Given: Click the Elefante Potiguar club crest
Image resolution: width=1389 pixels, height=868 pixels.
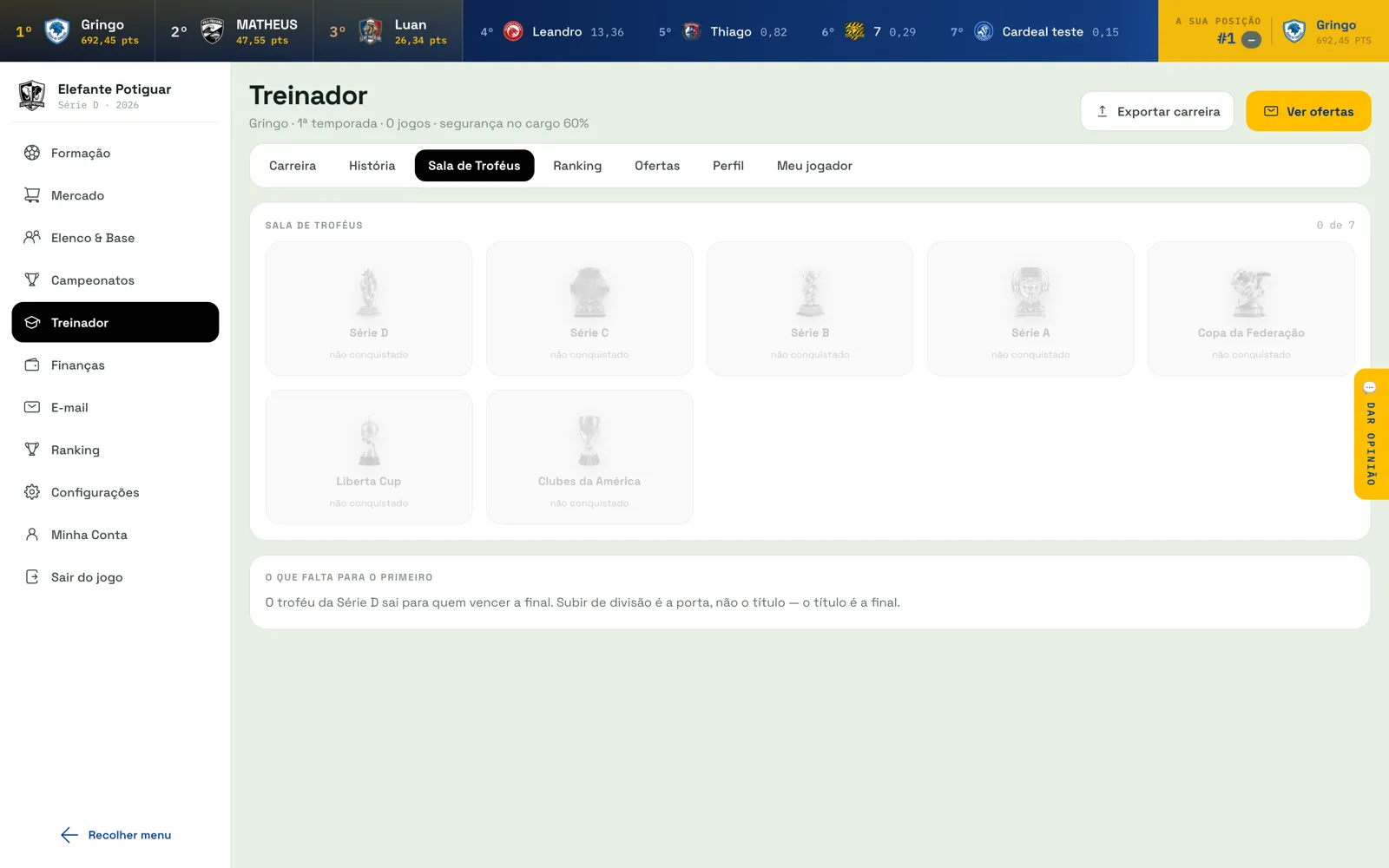Looking at the screenshot, I should point(32,95).
